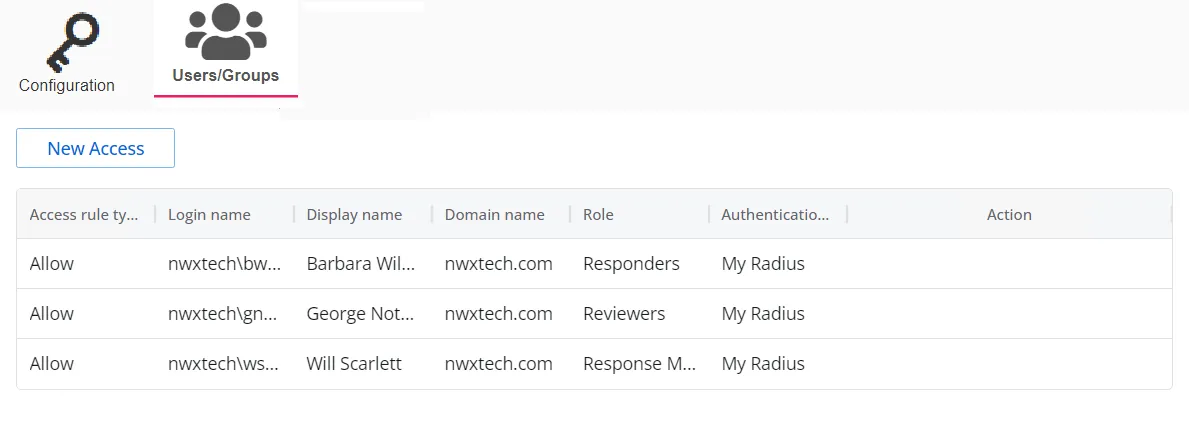1189x446 pixels.
Task: Sort by Login name column header
Action: click(209, 215)
